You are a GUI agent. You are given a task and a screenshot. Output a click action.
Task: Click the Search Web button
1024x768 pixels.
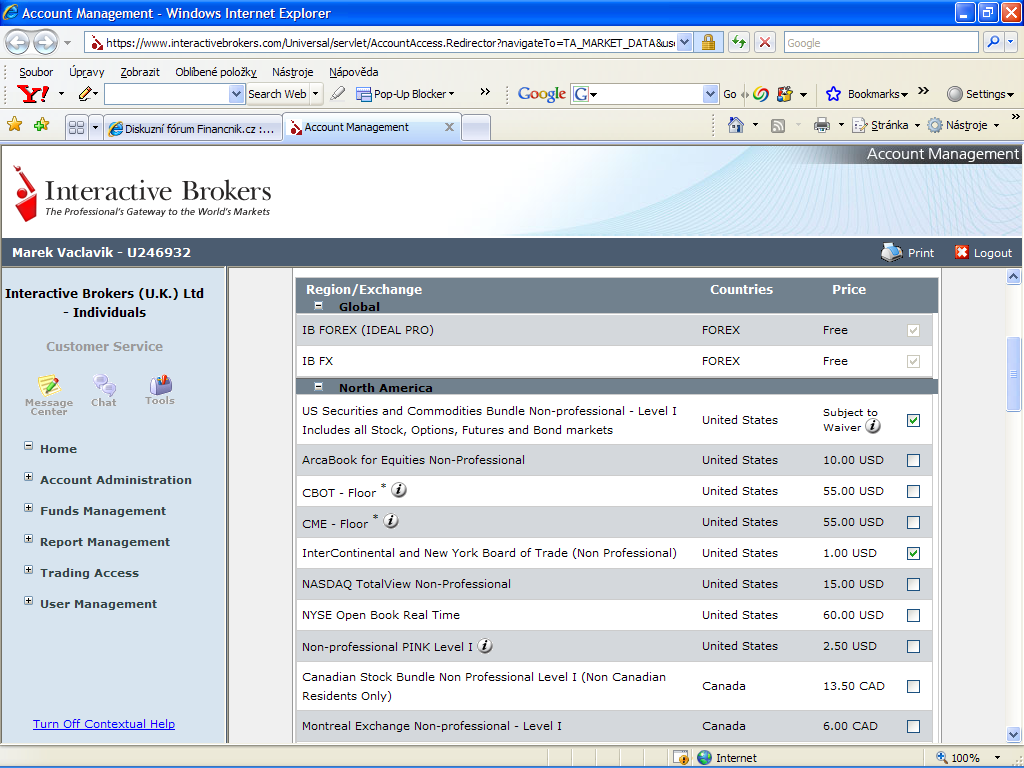coord(277,94)
